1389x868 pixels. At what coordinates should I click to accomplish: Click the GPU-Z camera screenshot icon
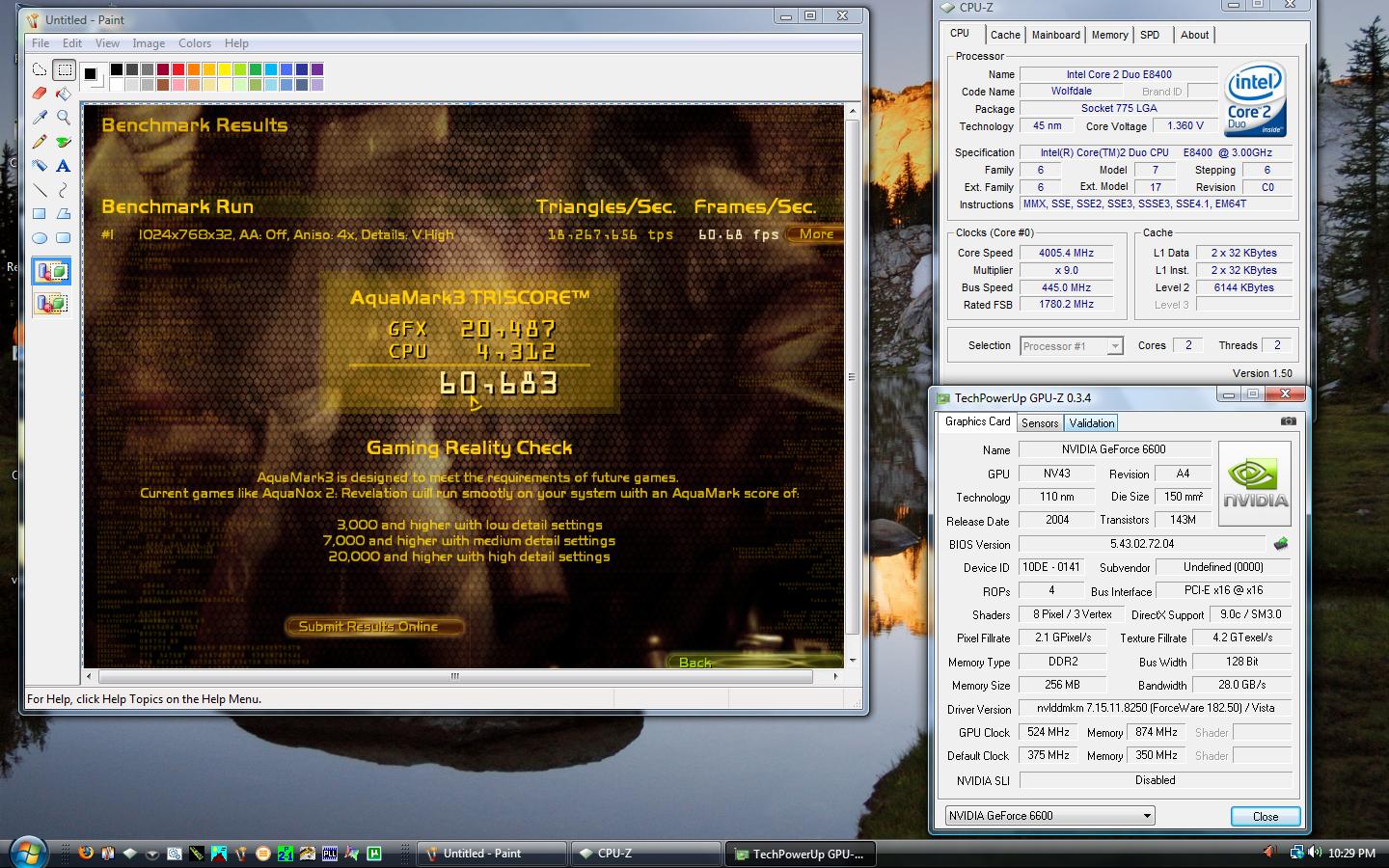(1288, 421)
